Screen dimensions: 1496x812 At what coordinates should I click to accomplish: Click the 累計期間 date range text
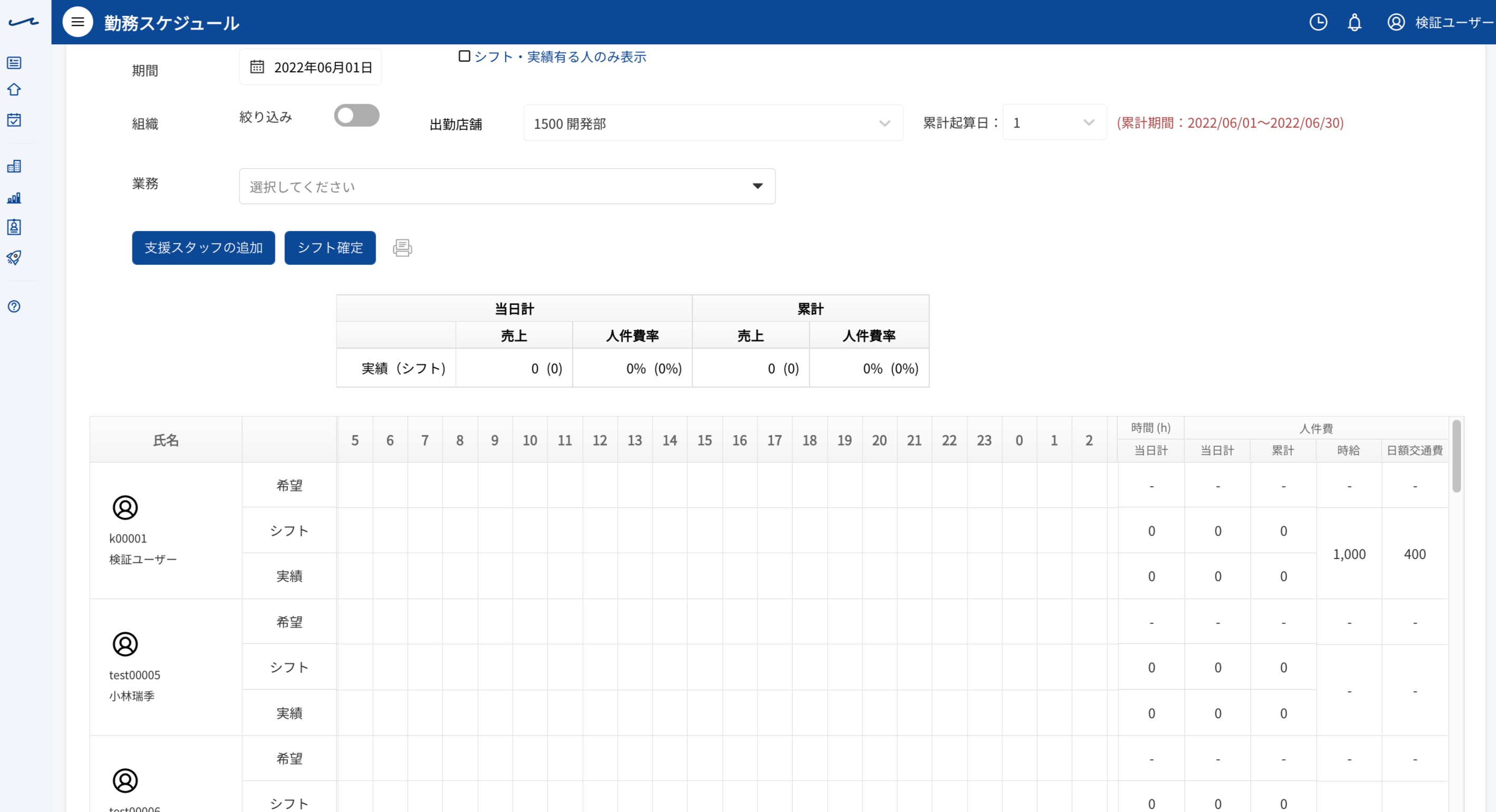pyautogui.click(x=1230, y=123)
